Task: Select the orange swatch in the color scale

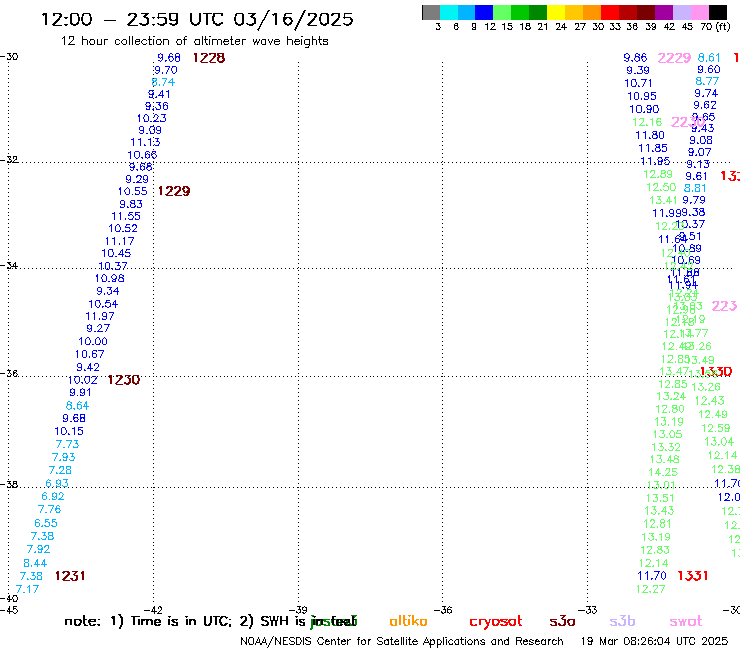Action: click(592, 12)
